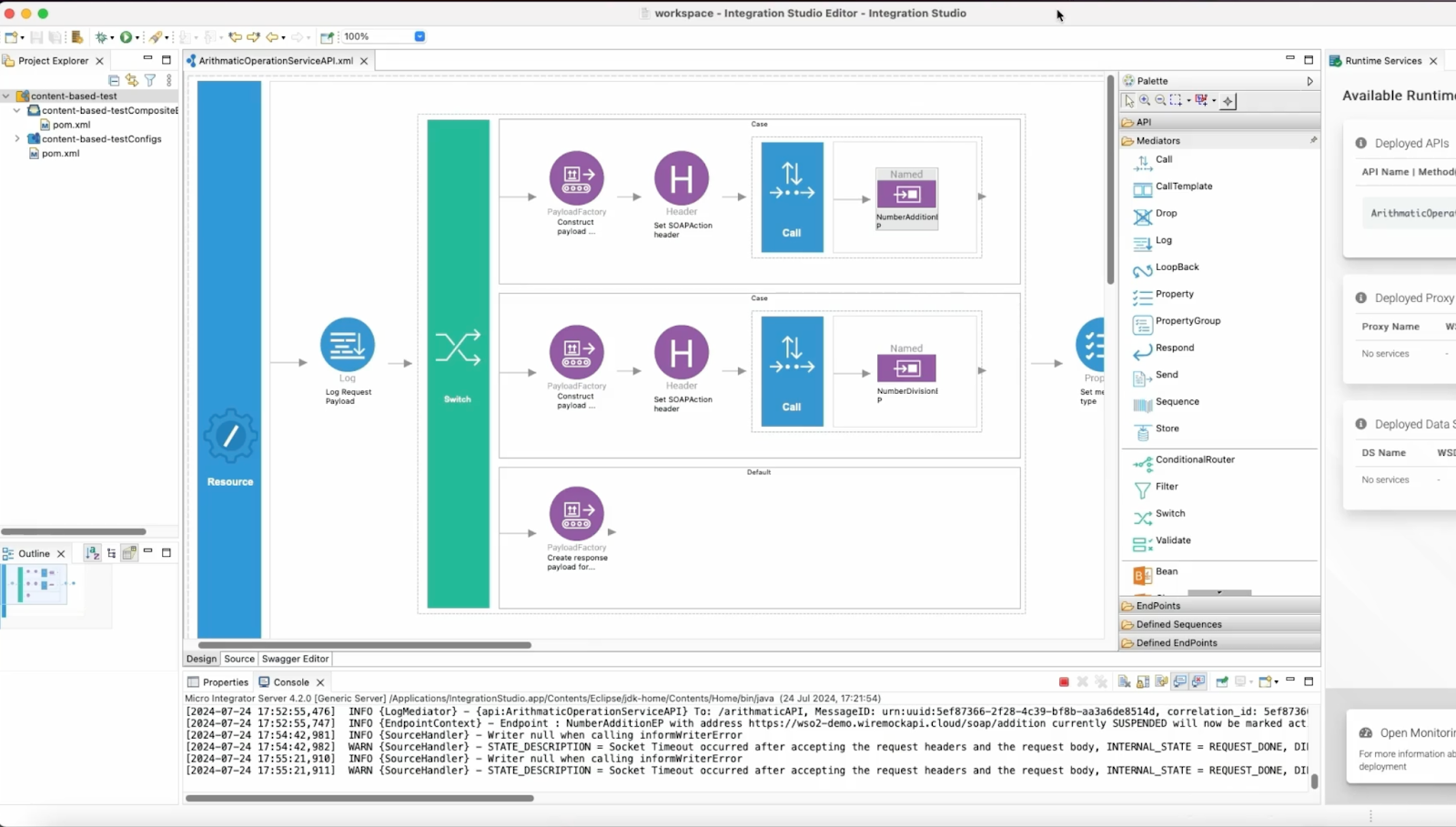This screenshot has height=827, width=1456.
Task: Expand the EndPoints palette drawer
Action: 1219,606
